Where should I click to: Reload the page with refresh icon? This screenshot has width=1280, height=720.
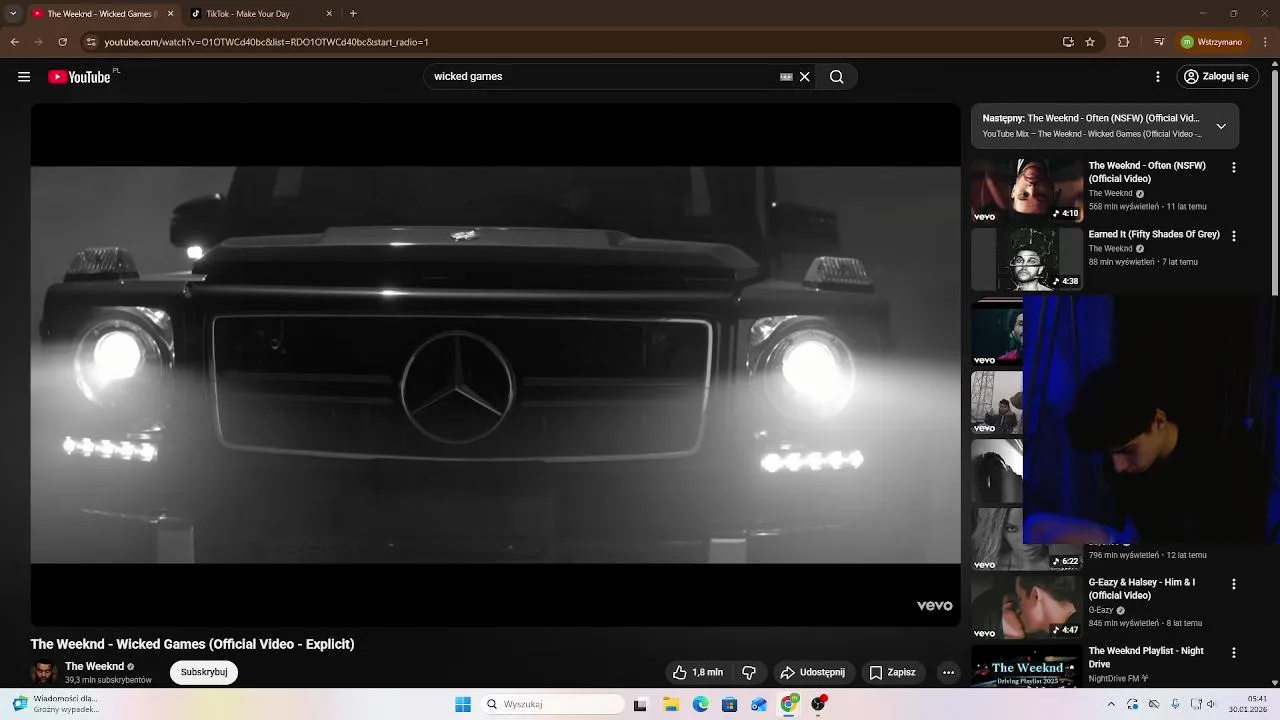(62, 42)
